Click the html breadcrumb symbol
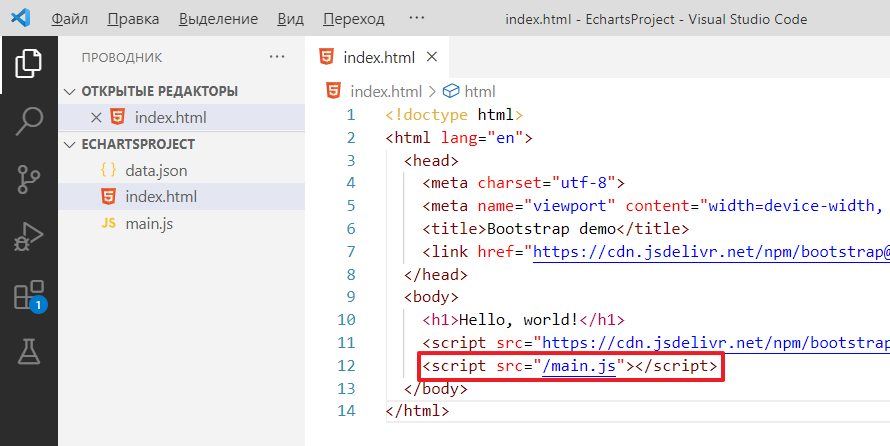 479,91
